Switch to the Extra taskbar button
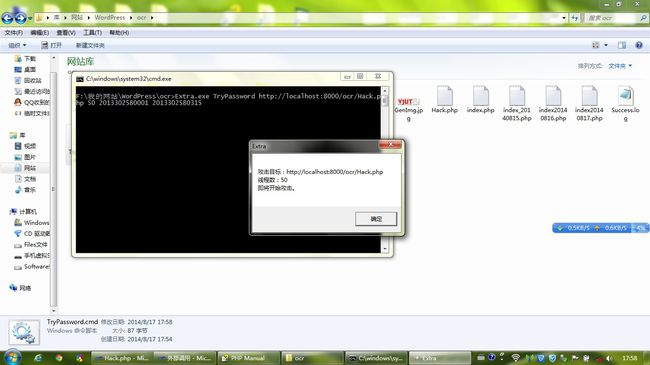The width and height of the screenshot is (650, 365). click(439, 358)
